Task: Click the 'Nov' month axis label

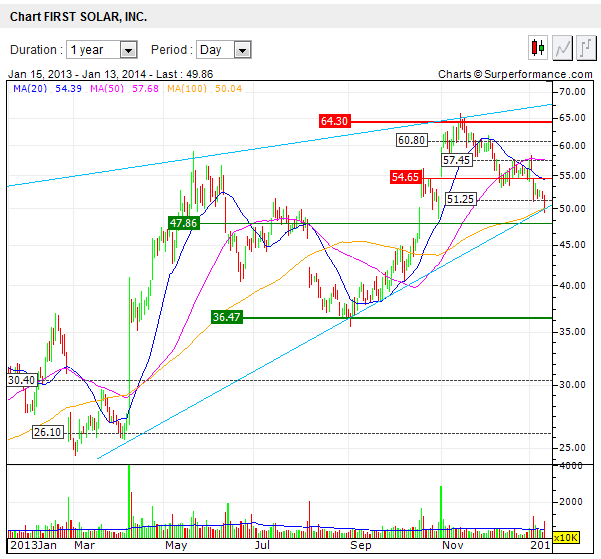Action: pyautogui.click(x=453, y=545)
